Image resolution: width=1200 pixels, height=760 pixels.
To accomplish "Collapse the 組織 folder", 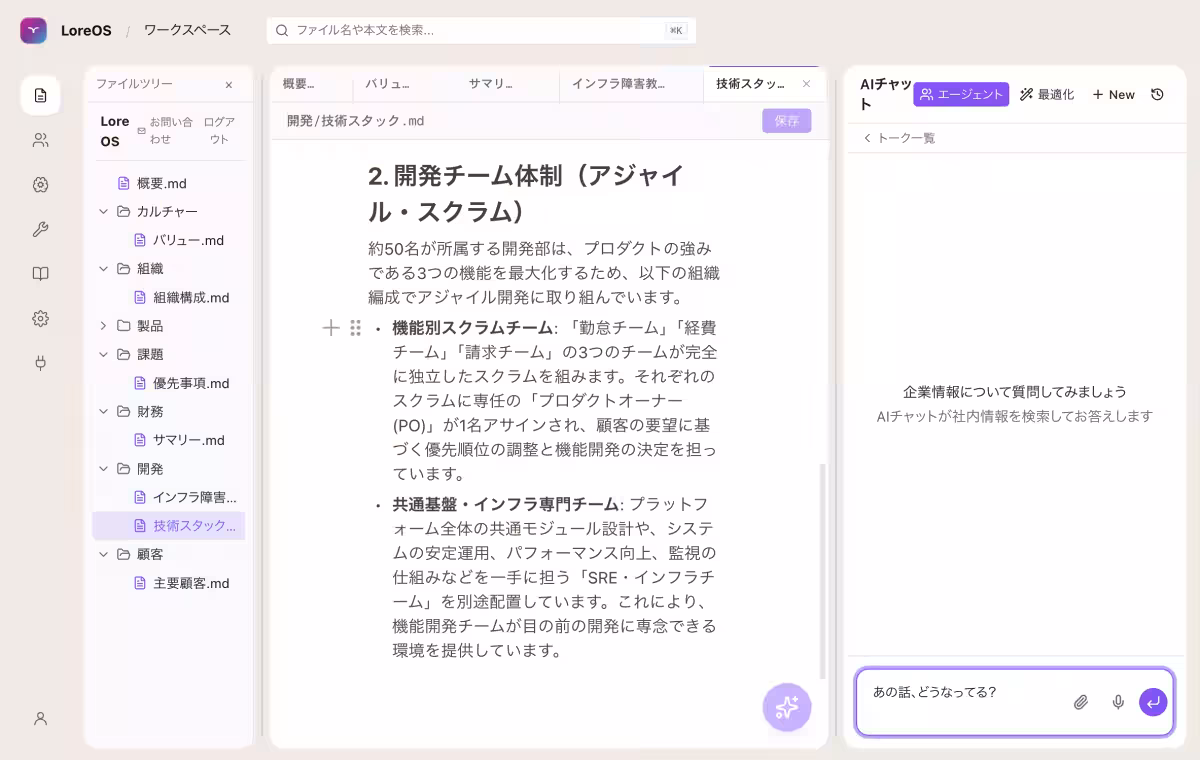I will click(x=103, y=269).
